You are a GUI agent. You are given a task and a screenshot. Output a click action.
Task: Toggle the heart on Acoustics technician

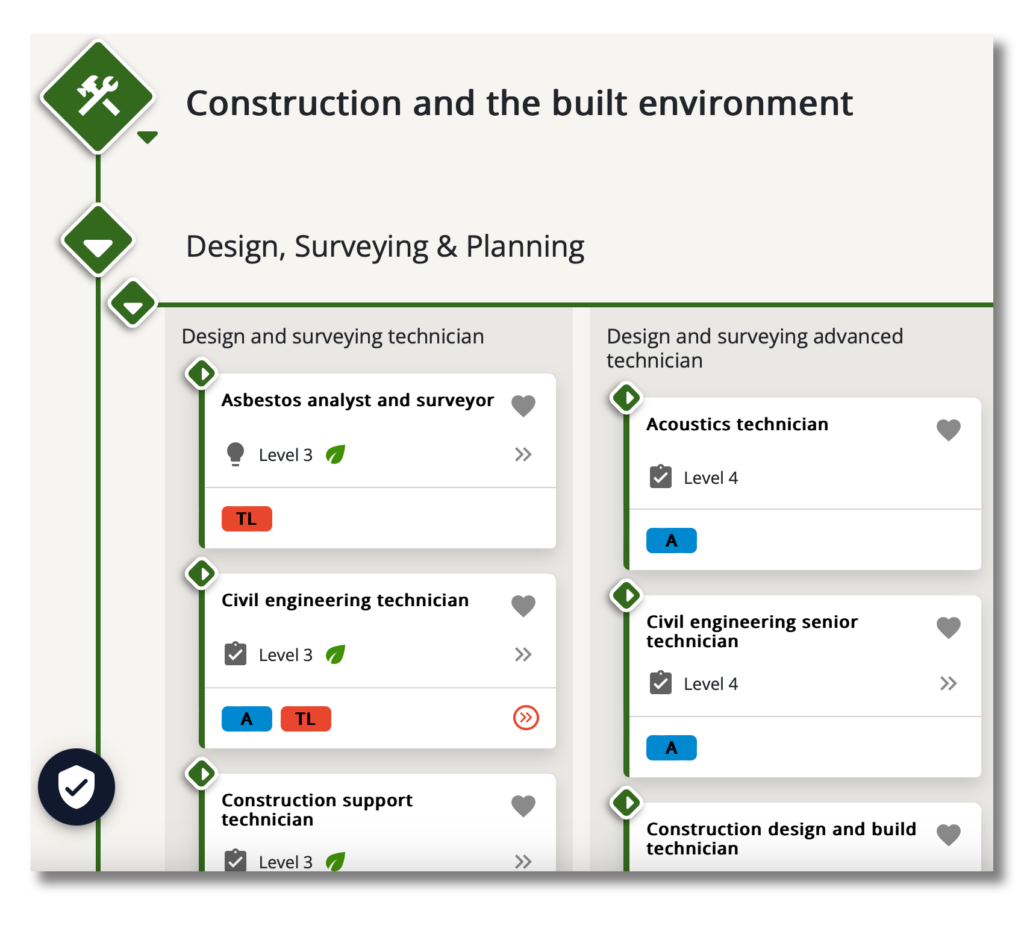click(x=948, y=429)
